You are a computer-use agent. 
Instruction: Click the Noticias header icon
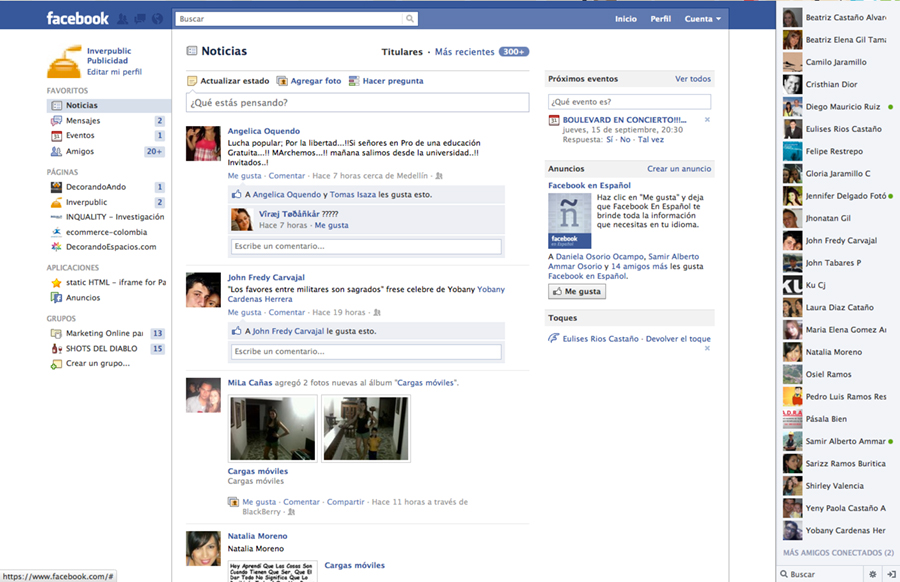coord(192,51)
